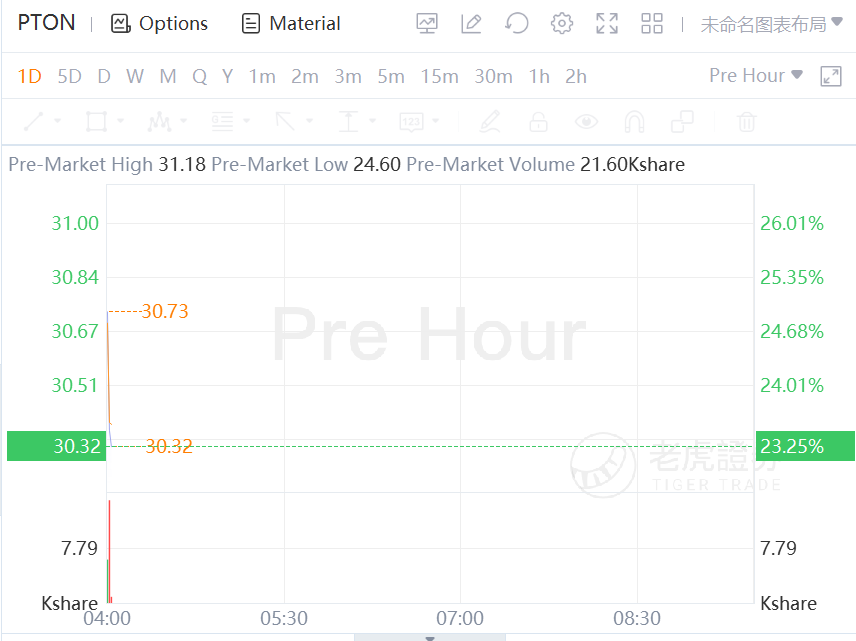The width and height of the screenshot is (856, 641).
Task: Open the multi-chart grid layout icon
Action: [652, 23]
